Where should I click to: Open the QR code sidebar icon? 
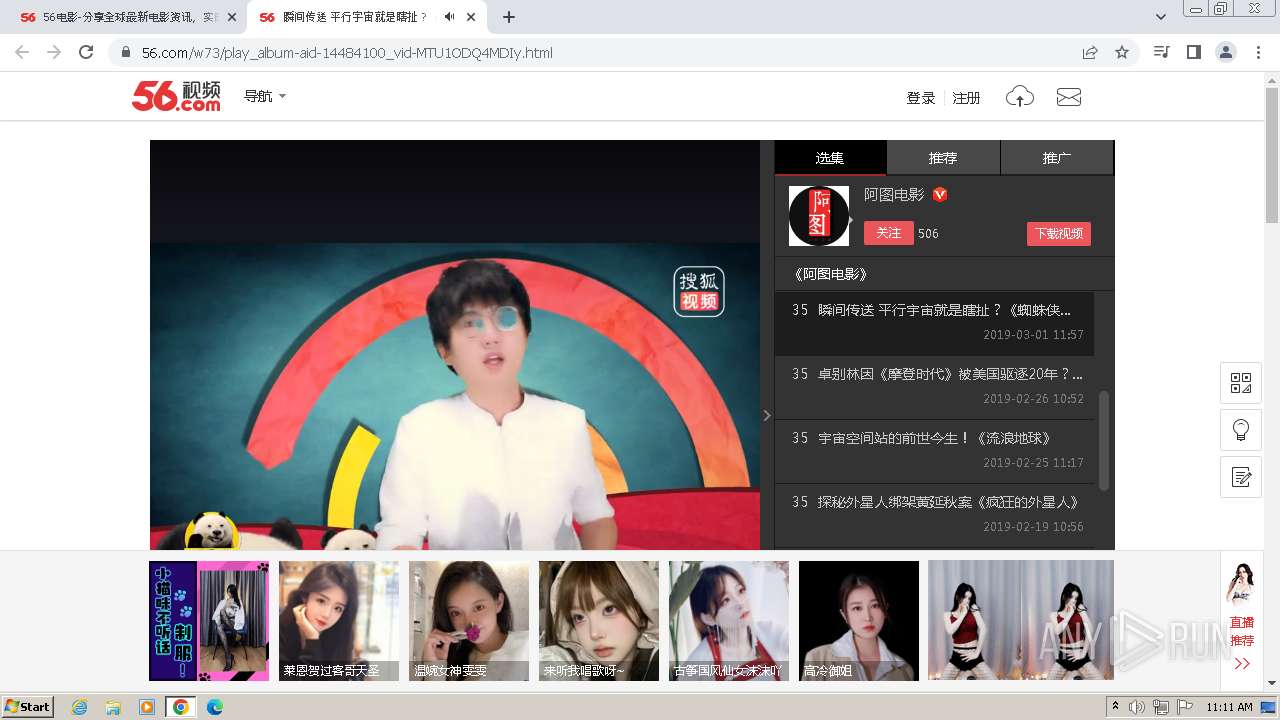click(1241, 383)
